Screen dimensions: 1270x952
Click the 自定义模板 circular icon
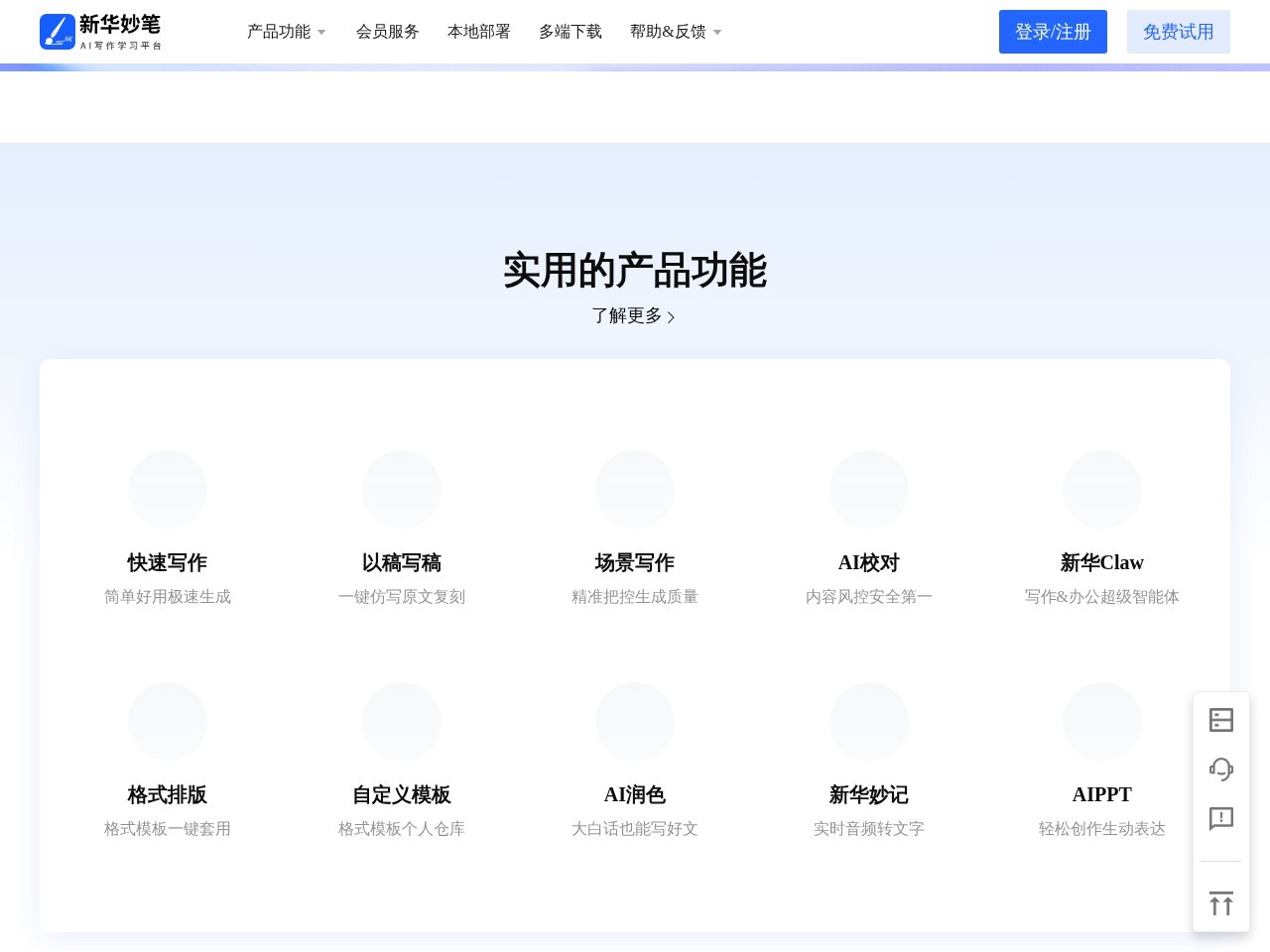pos(402,722)
